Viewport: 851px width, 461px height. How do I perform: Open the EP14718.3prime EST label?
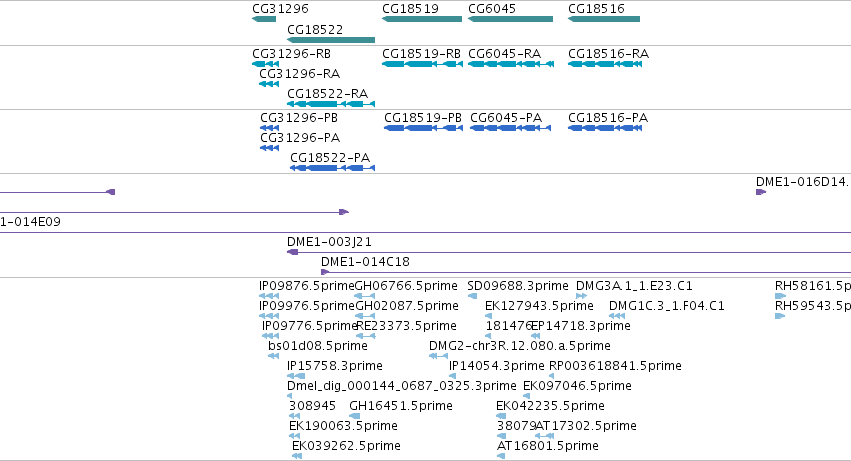581,326
